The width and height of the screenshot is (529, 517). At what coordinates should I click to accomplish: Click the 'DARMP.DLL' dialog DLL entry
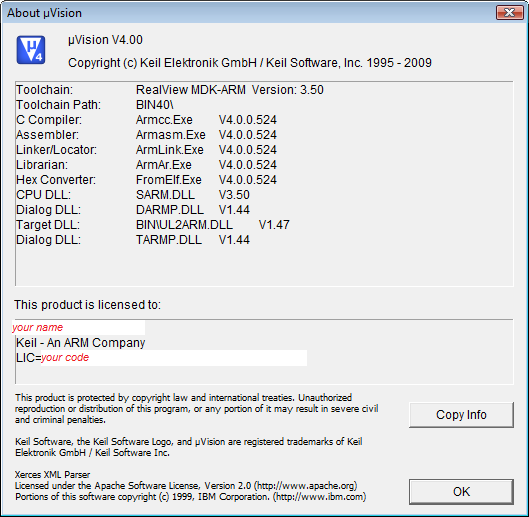click(170, 210)
